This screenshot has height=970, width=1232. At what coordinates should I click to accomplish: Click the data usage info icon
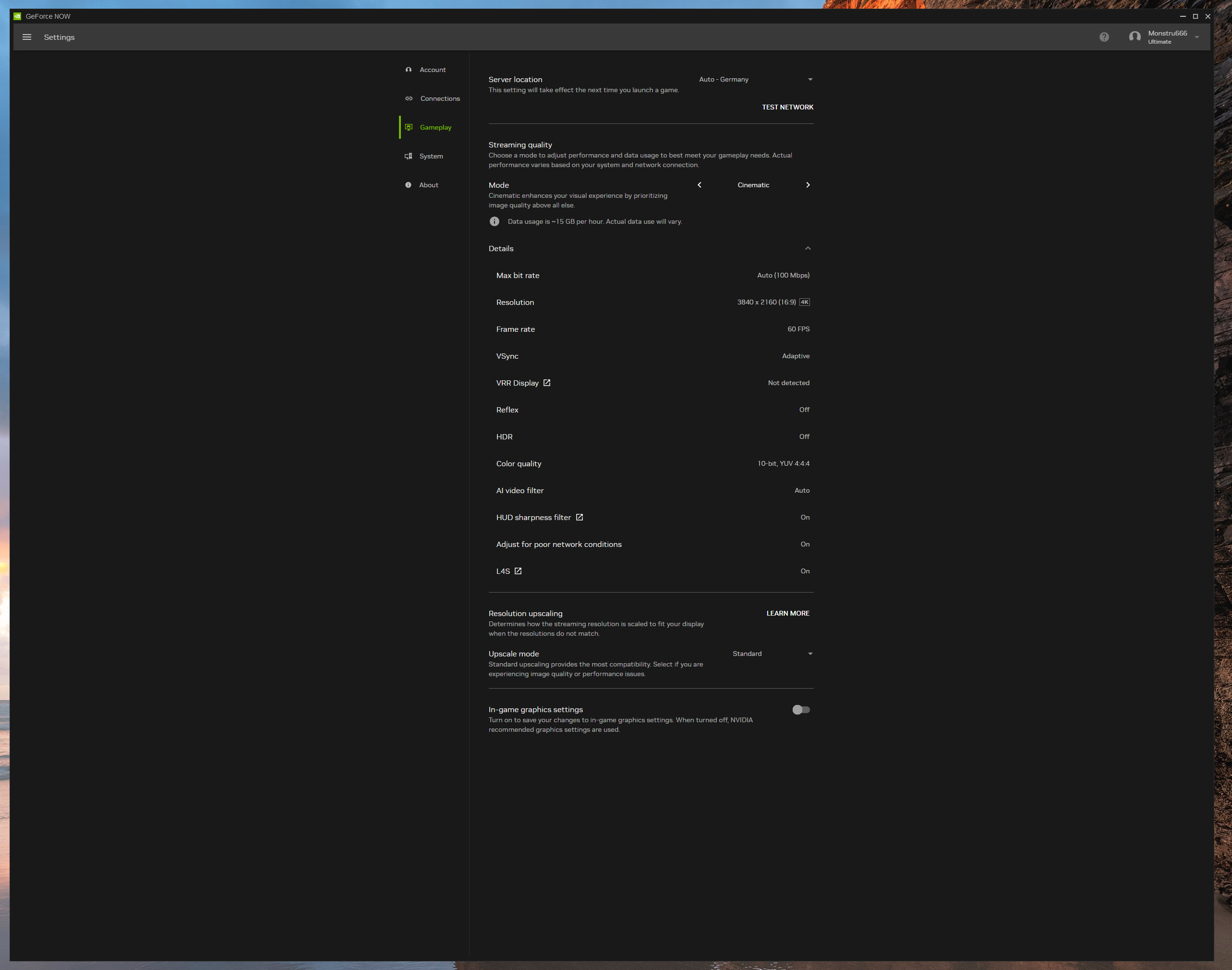(x=495, y=221)
